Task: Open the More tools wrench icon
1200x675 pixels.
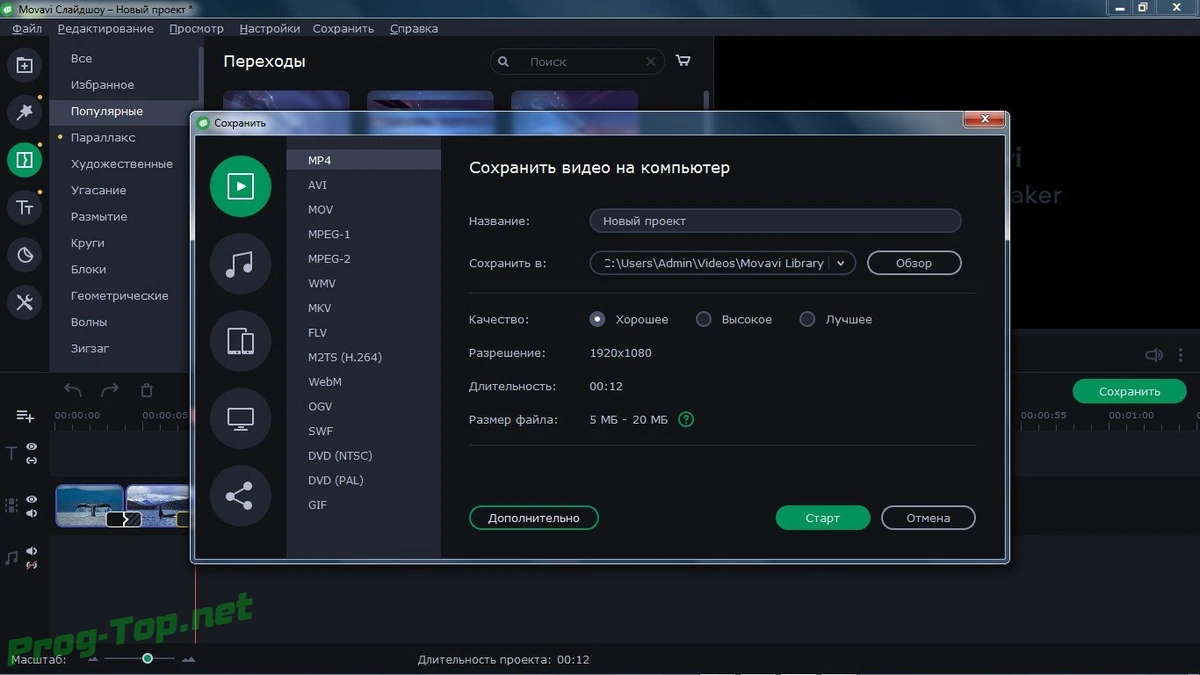Action: [25, 303]
